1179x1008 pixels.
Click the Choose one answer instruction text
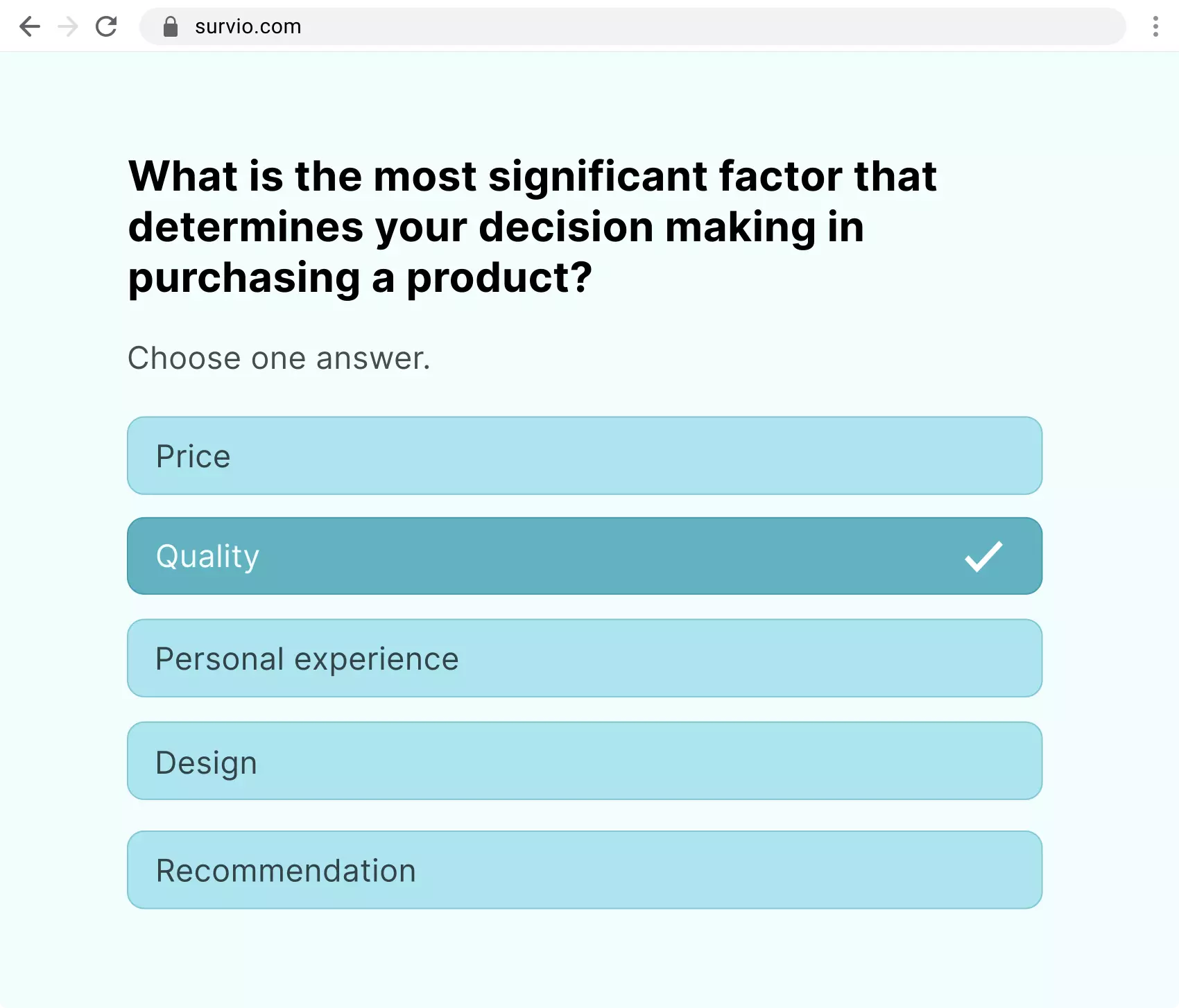(279, 358)
